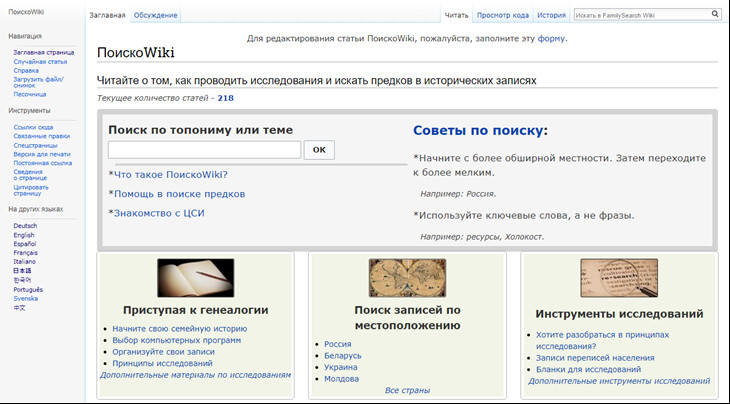Click the Ссылки сюда tool link
Screen dimensions: 730x404
(x=33, y=127)
